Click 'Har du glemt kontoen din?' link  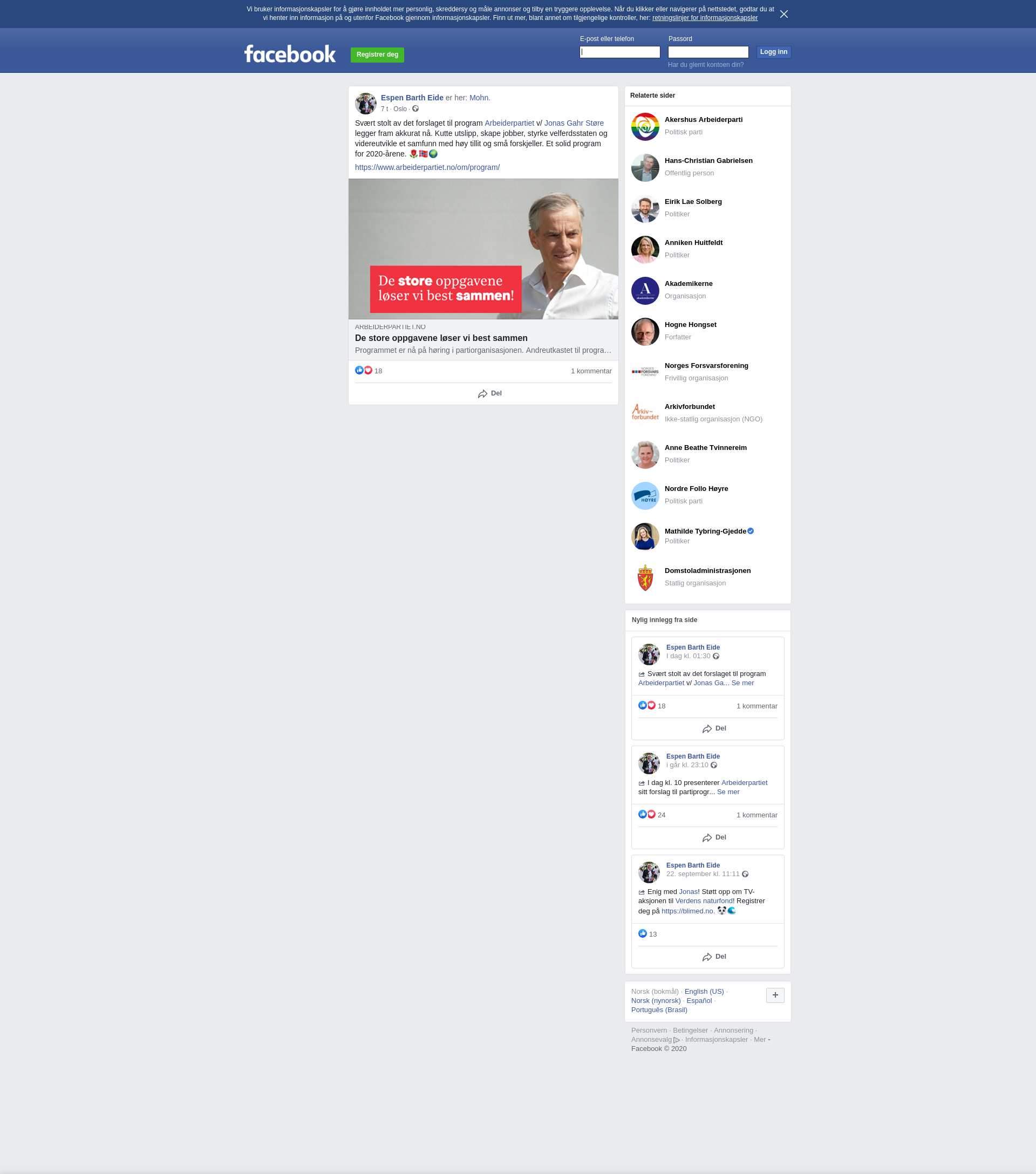(x=705, y=65)
